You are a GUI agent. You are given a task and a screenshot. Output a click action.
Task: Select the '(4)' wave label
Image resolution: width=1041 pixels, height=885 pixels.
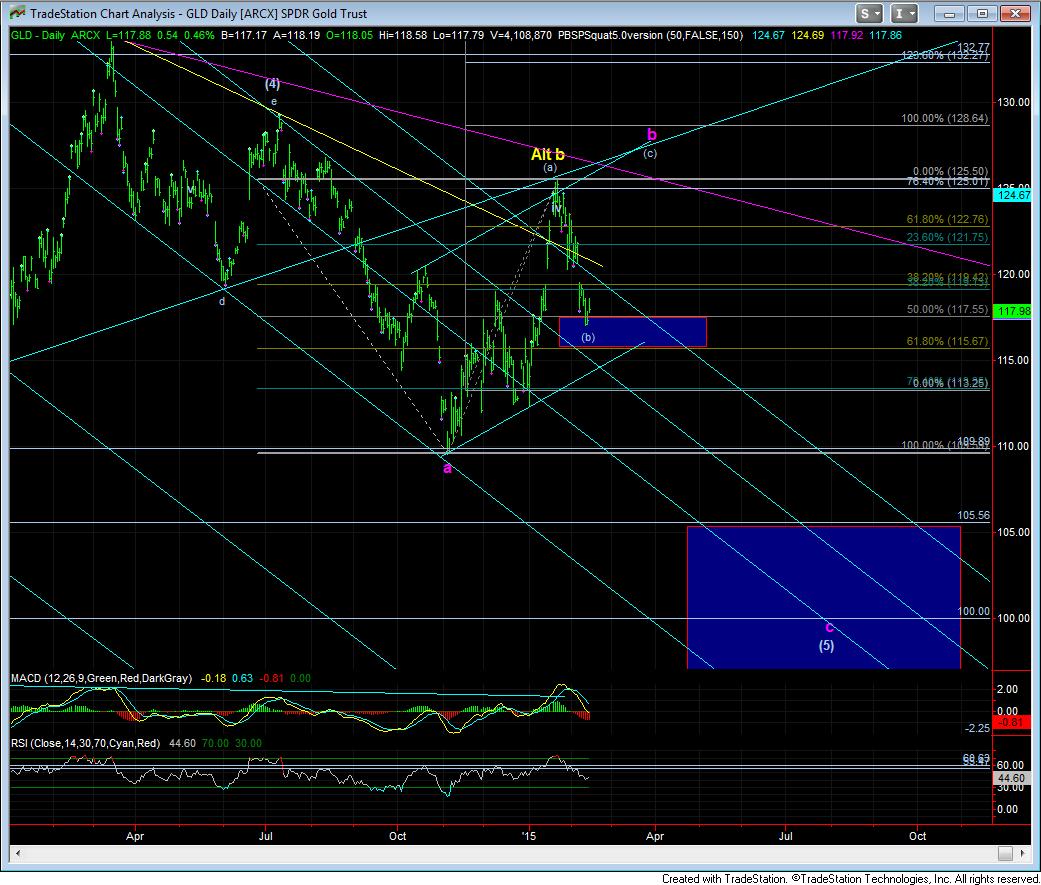[272, 84]
